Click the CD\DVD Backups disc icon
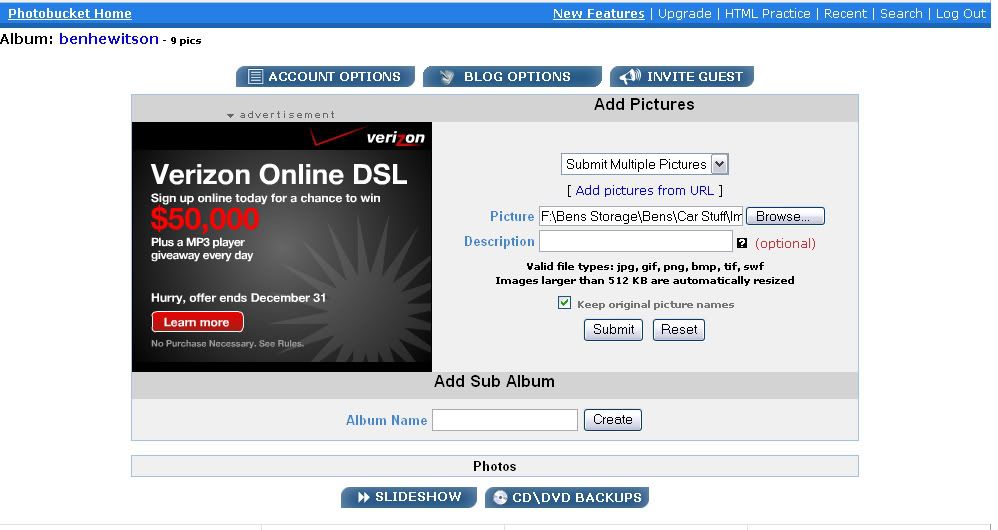This screenshot has height=530, width=998. tap(500, 498)
